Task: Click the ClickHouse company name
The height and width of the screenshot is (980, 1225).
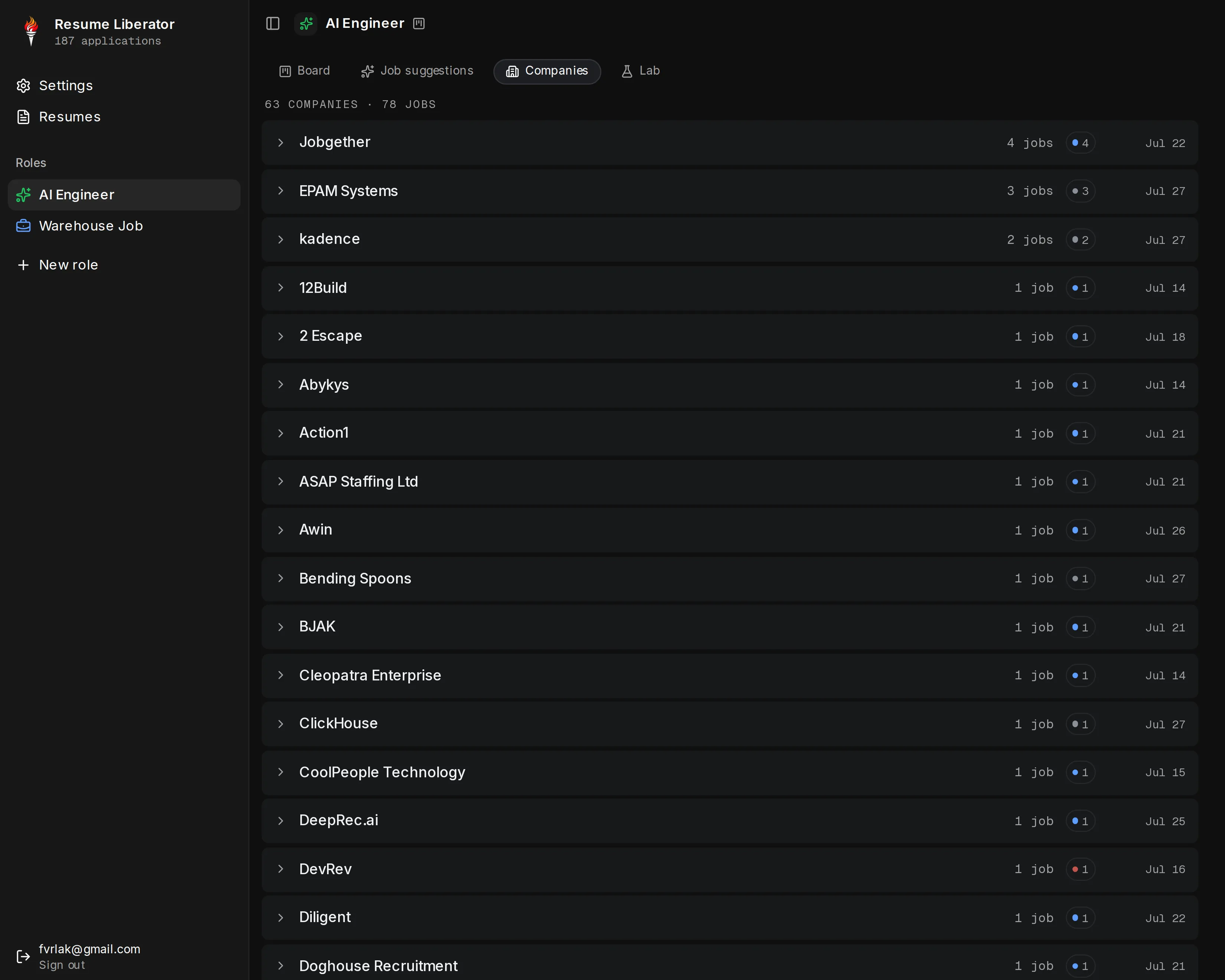Action: [339, 724]
